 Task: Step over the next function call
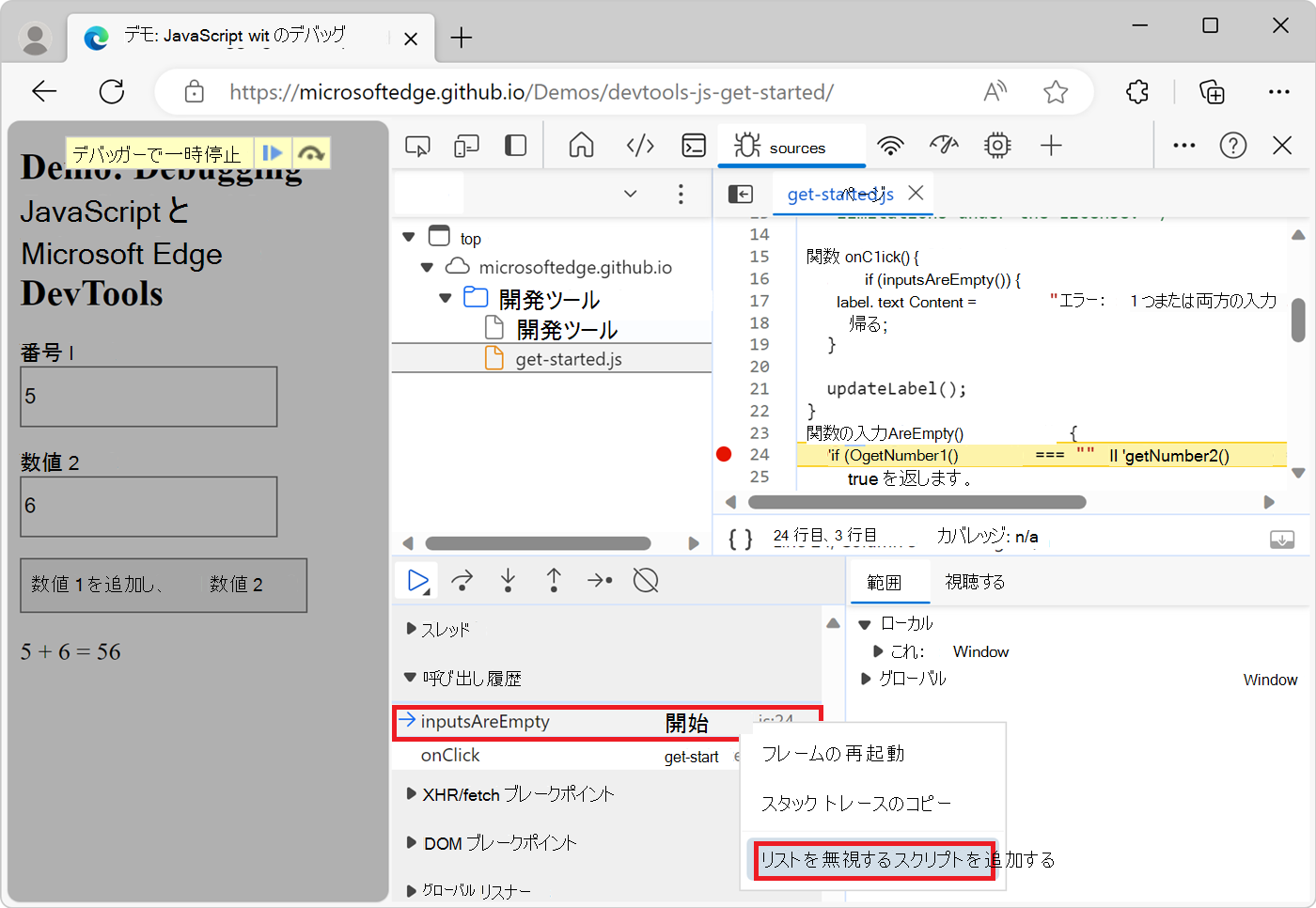(462, 580)
